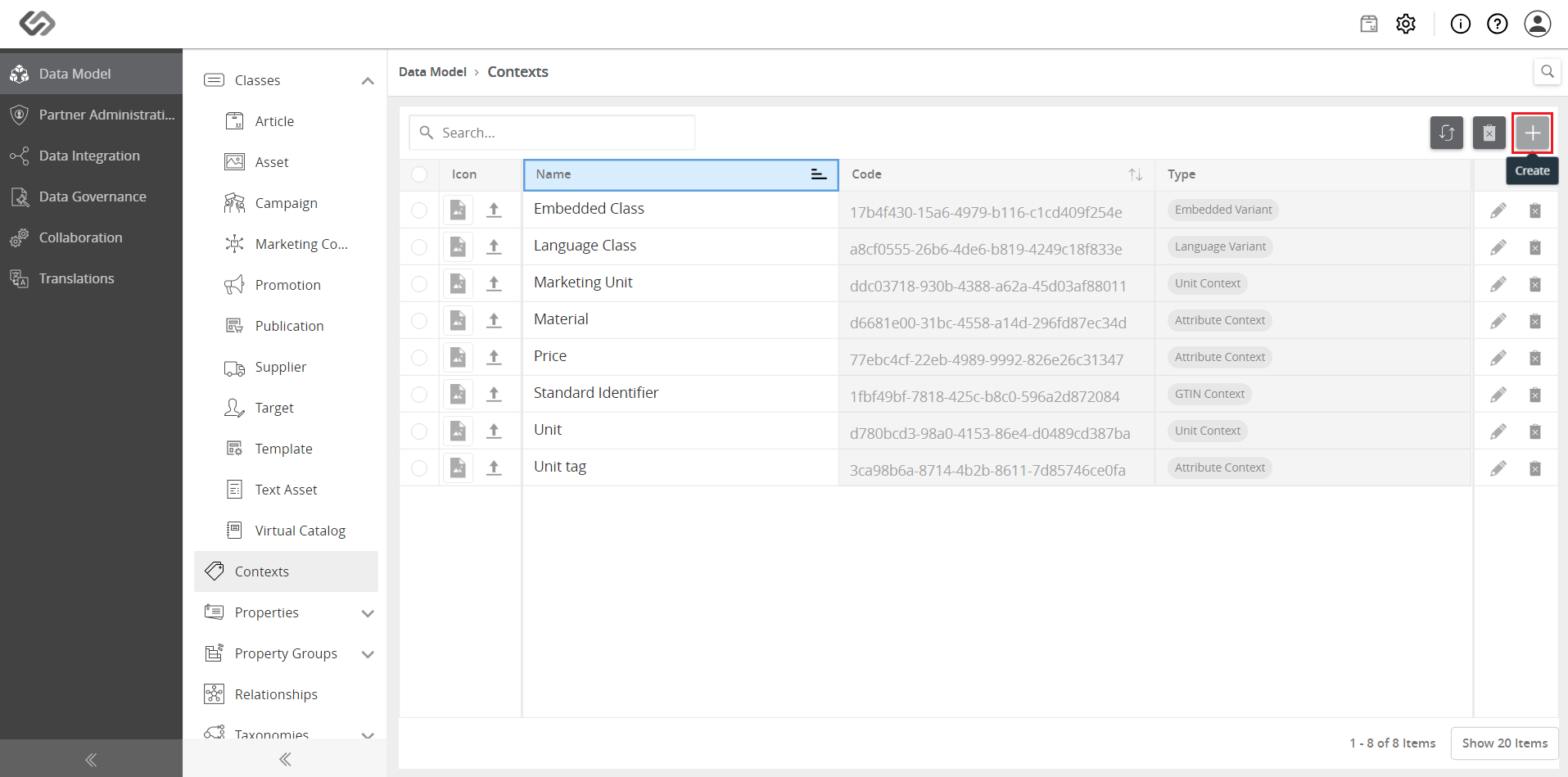Image resolution: width=1568 pixels, height=777 pixels.
Task: Select the Standard Identifier row checkbox
Action: tap(419, 395)
